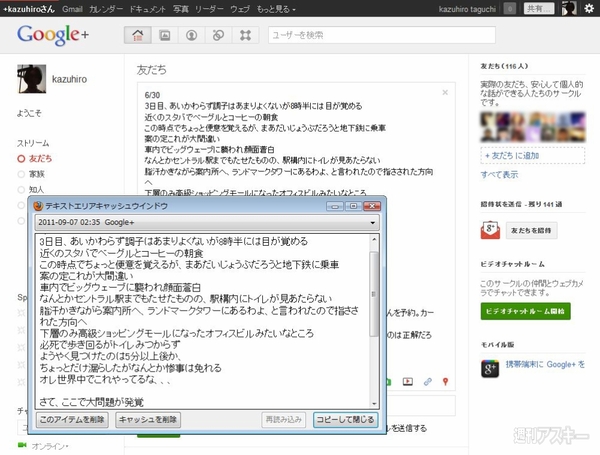The image size is (600, 455).
Task: Open the Circles icon in Google+ navigation
Action: pyautogui.click(x=218, y=35)
